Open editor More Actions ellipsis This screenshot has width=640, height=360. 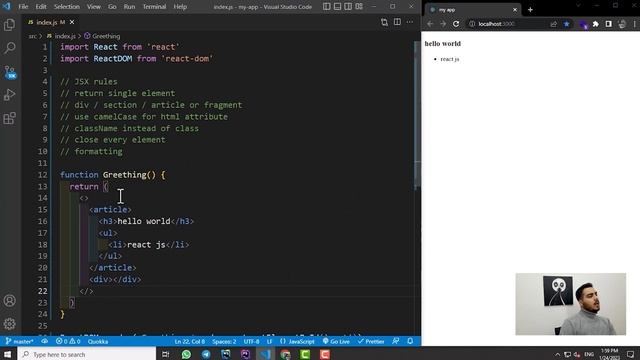(410, 22)
